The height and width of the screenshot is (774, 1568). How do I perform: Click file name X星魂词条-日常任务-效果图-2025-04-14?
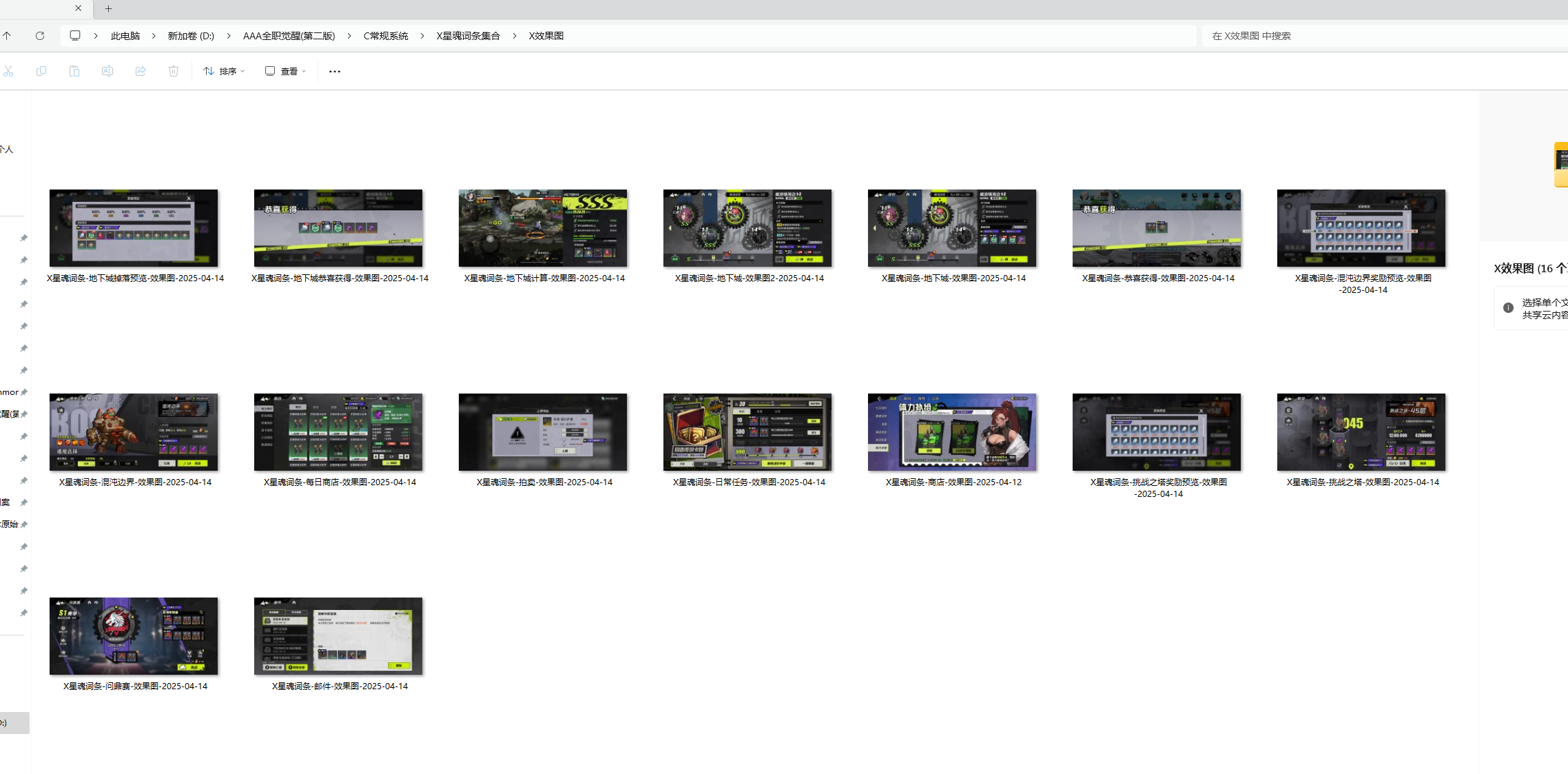pos(749,482)
